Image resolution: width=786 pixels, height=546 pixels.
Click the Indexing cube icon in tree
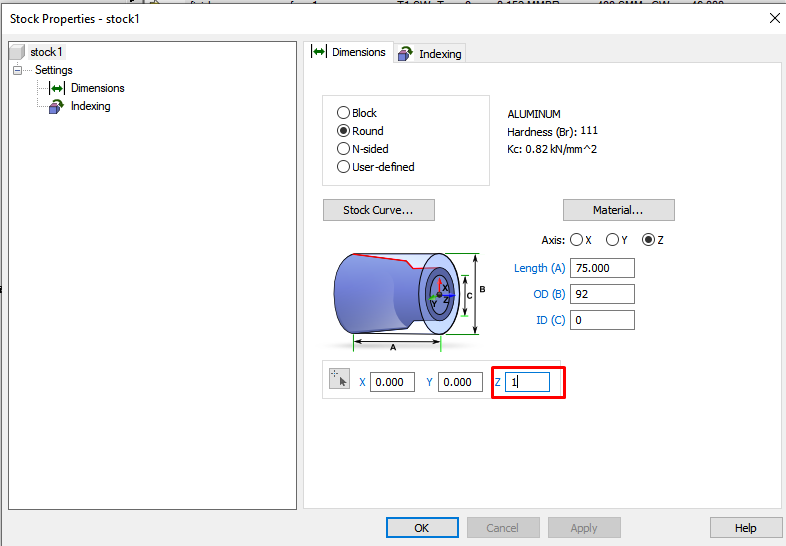point(56,106)
